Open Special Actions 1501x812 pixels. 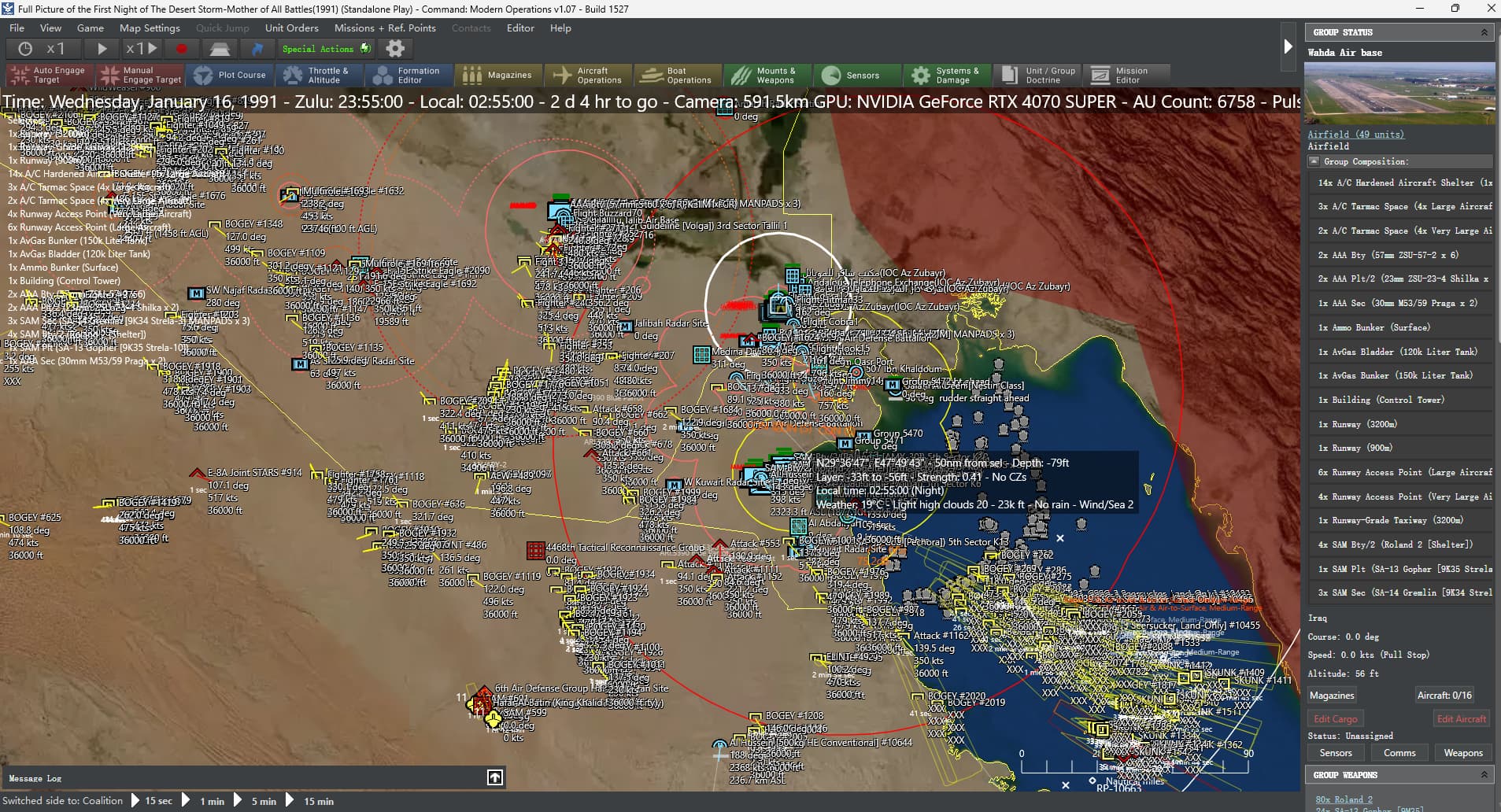[326, 49]
